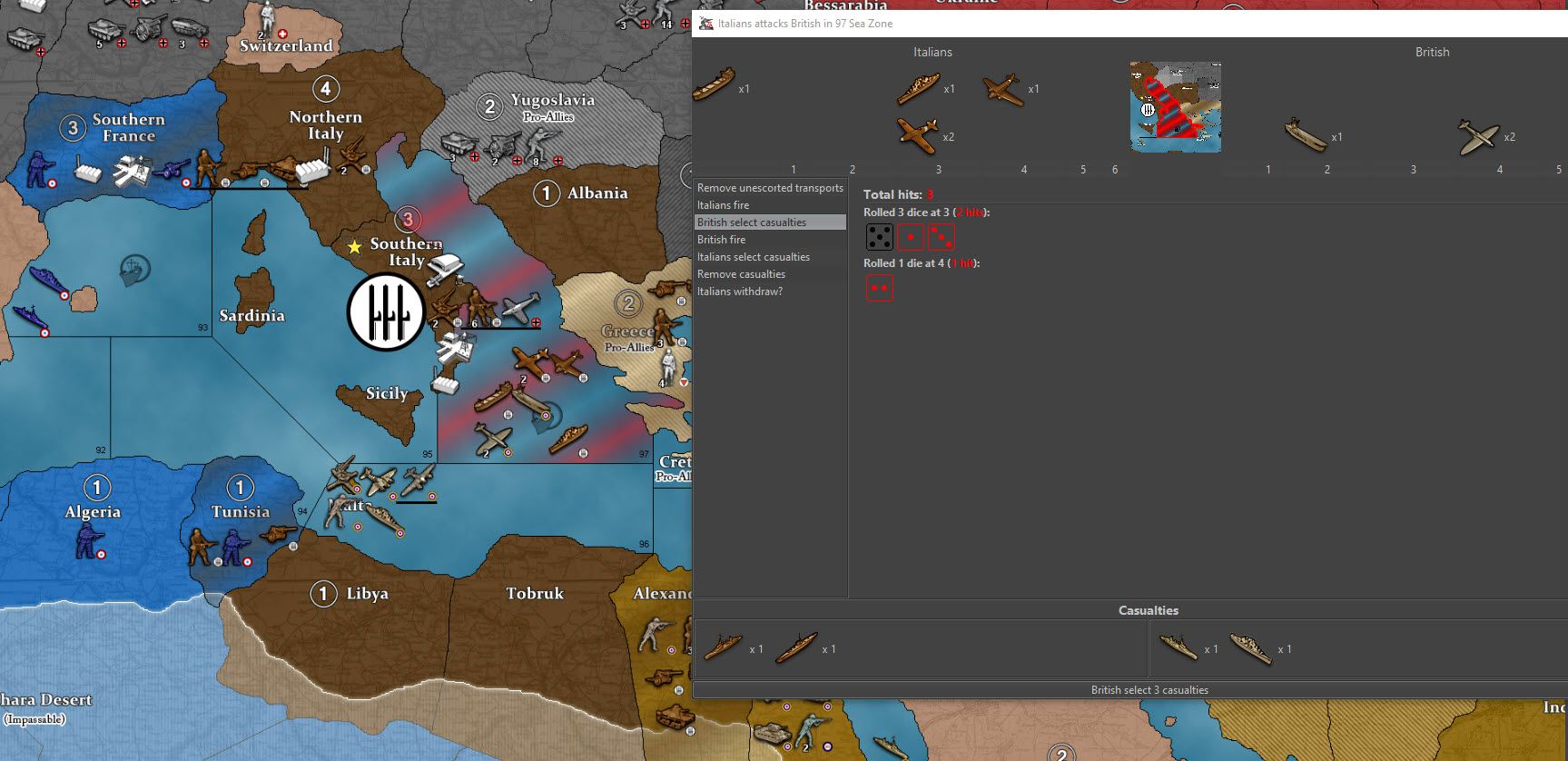1568x761 pixels.
Task: Select the British destroyer casualty icon
Action: 1178,647
